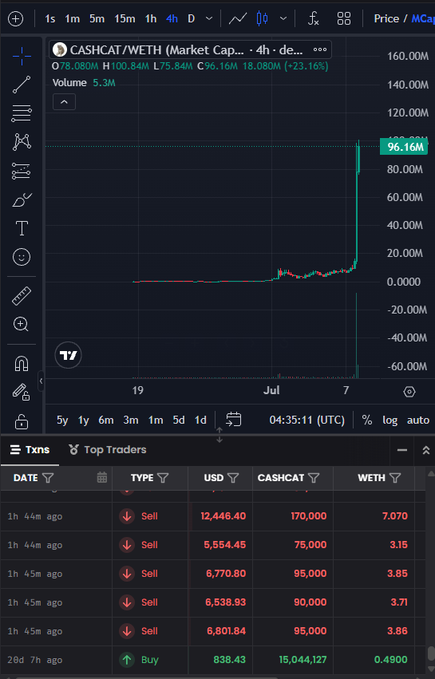Image resolution: width=435 pixels, height=679 pixels.
Task: Select the zoom in tool
Action: (x=21, y=324)
